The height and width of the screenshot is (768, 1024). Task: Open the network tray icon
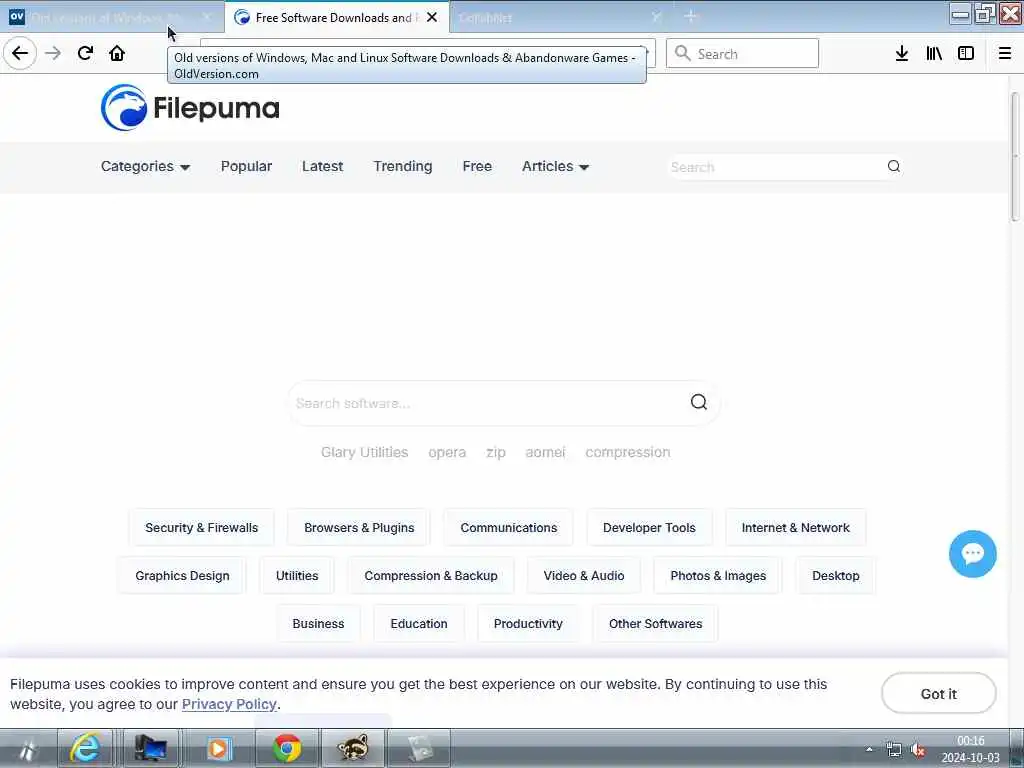point(893,750)
